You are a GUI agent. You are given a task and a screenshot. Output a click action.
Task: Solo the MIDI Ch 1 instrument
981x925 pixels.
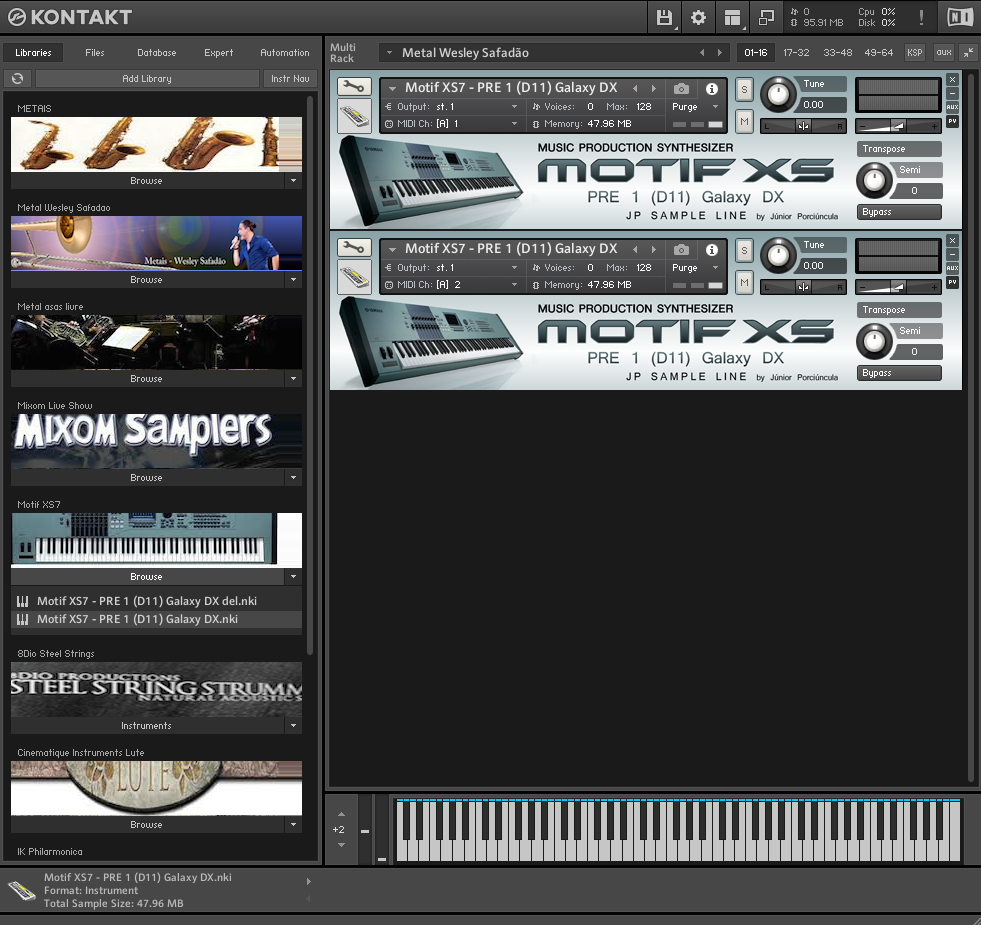point(744,89)
